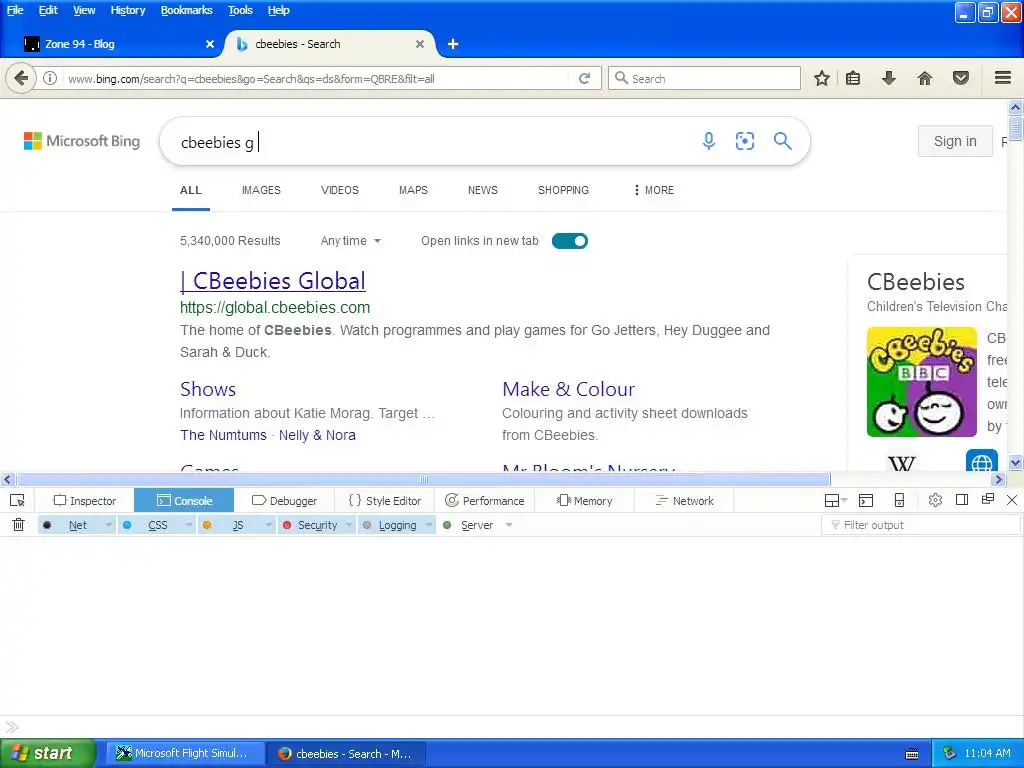
Task: Expand the MORE search categories menu
Action: click(653, 190)
